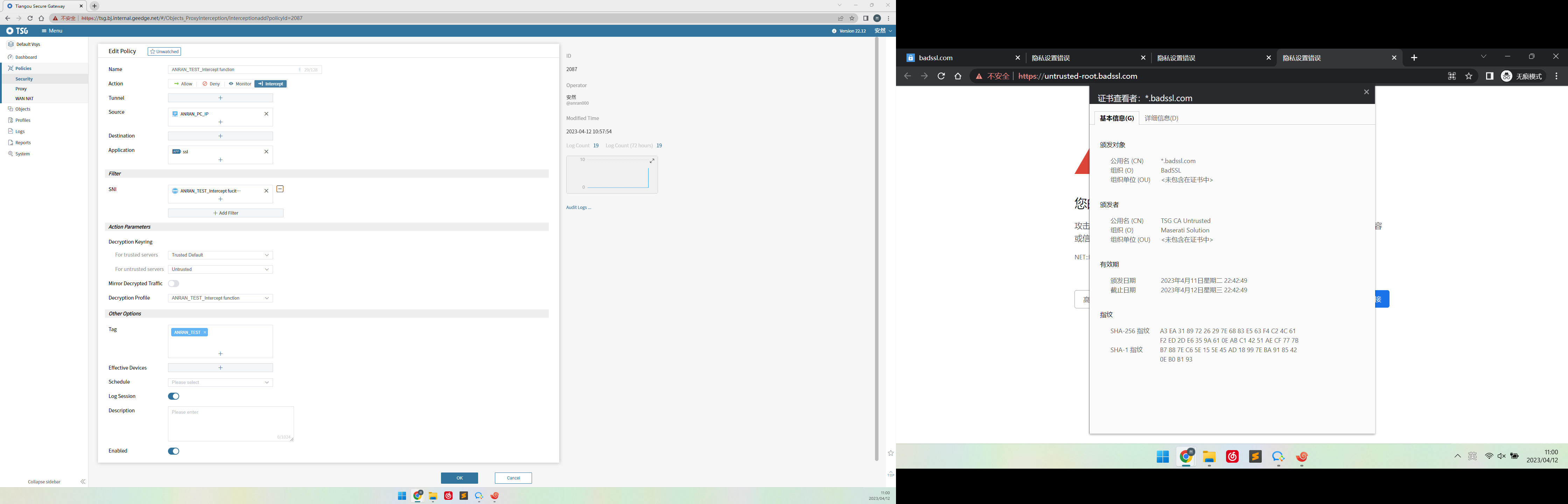This screenshot has width=1568, height=504.
Task: Remove the ssl application entry
Action: 266,152
